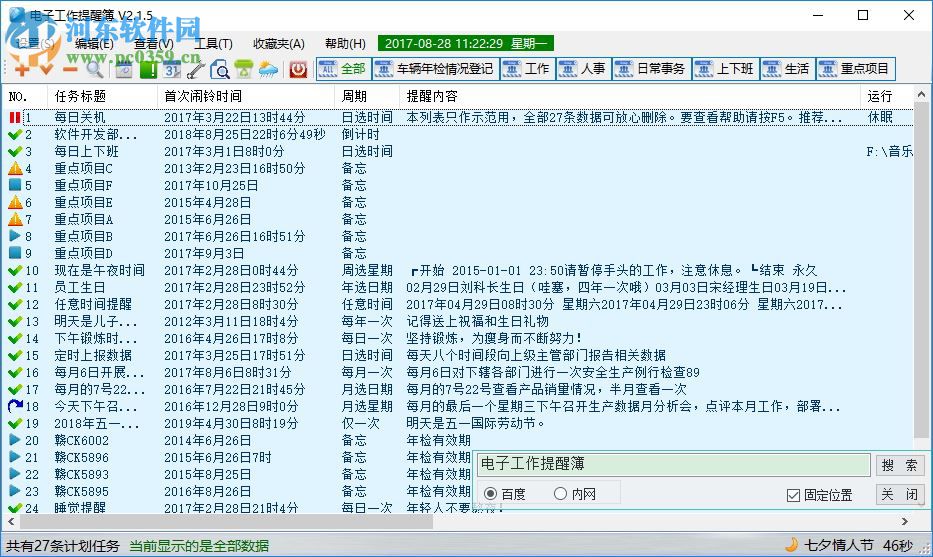
Task: Switch to the 全部 category tab
Action: coord(344,69)
